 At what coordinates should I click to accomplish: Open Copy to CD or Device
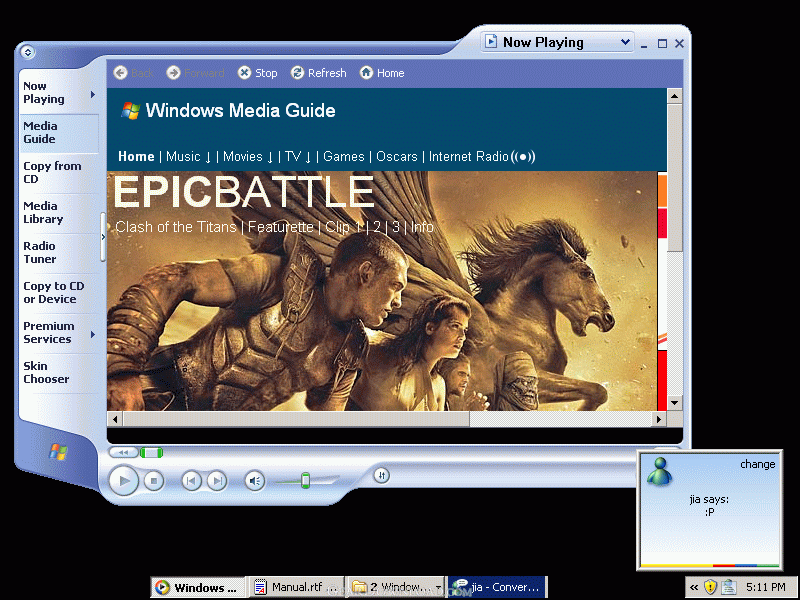(59, 293)
